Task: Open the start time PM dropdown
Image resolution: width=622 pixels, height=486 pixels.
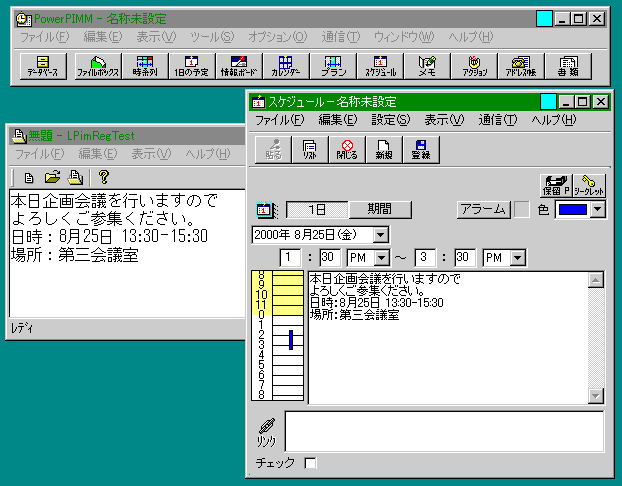Action: click(x=380, y=258)
